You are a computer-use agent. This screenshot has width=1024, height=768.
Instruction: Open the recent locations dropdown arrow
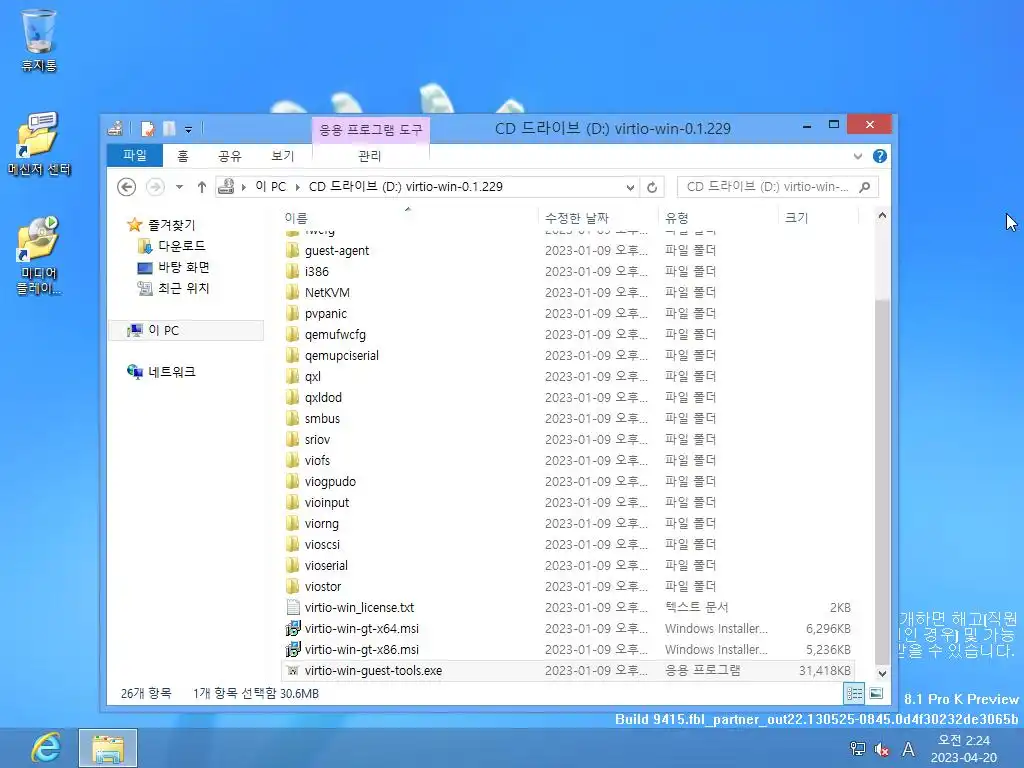pos(179,187)
